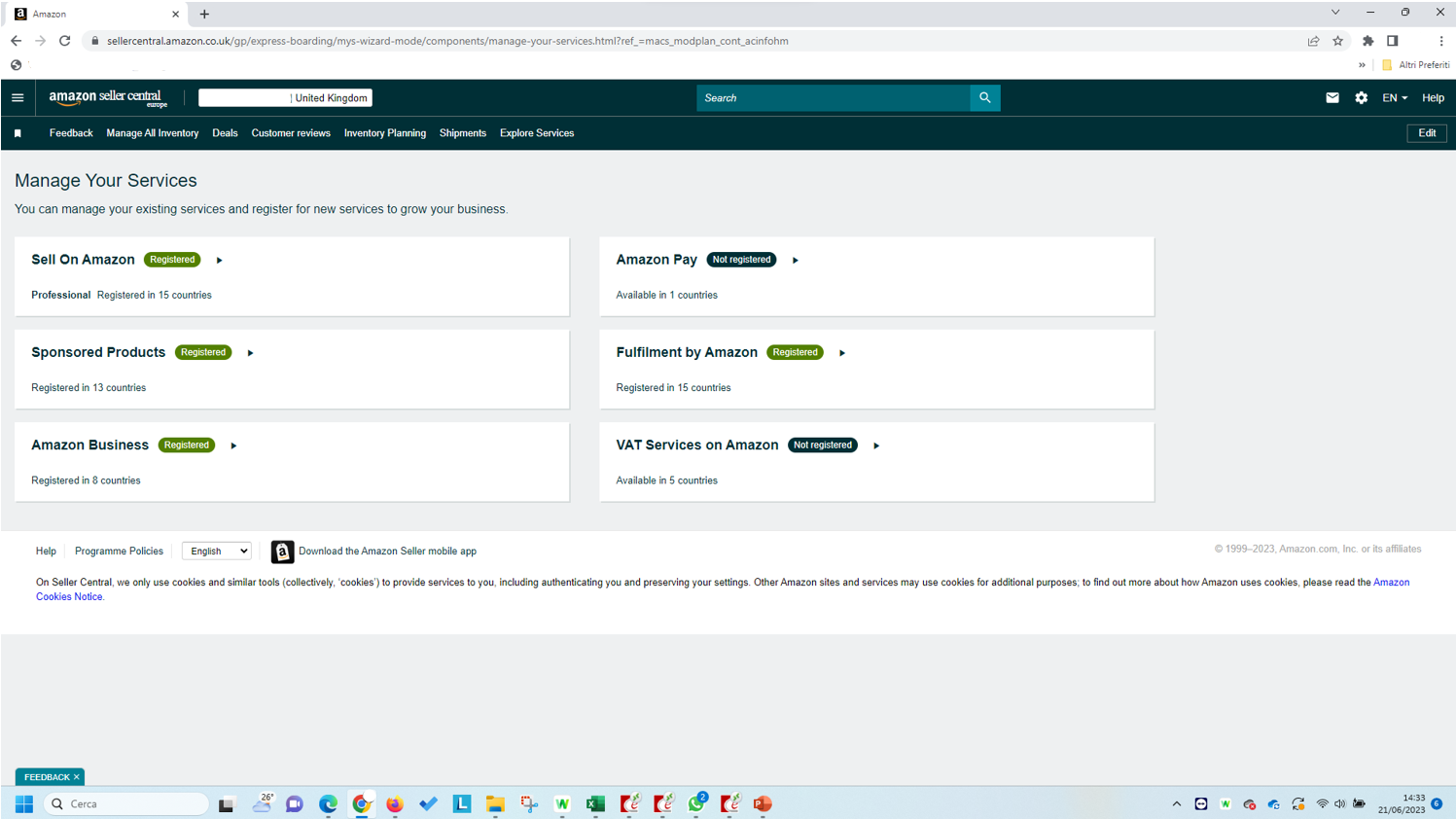Bookmark this page with the star icon

click(x=1337, y=41)
